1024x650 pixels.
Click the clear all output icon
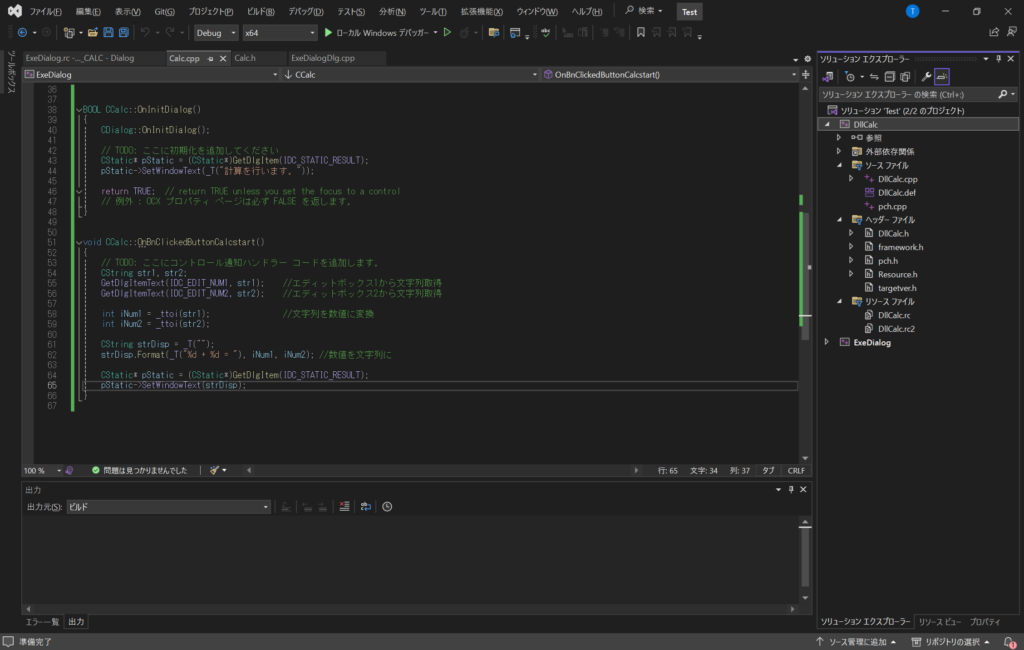[344, 507]
